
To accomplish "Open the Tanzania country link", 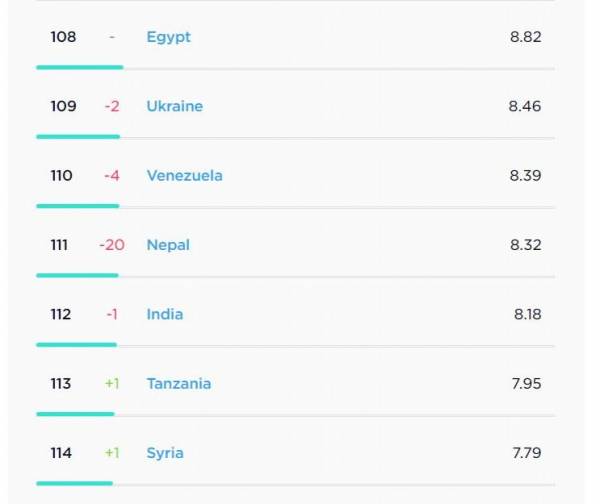I will point(179,383).
